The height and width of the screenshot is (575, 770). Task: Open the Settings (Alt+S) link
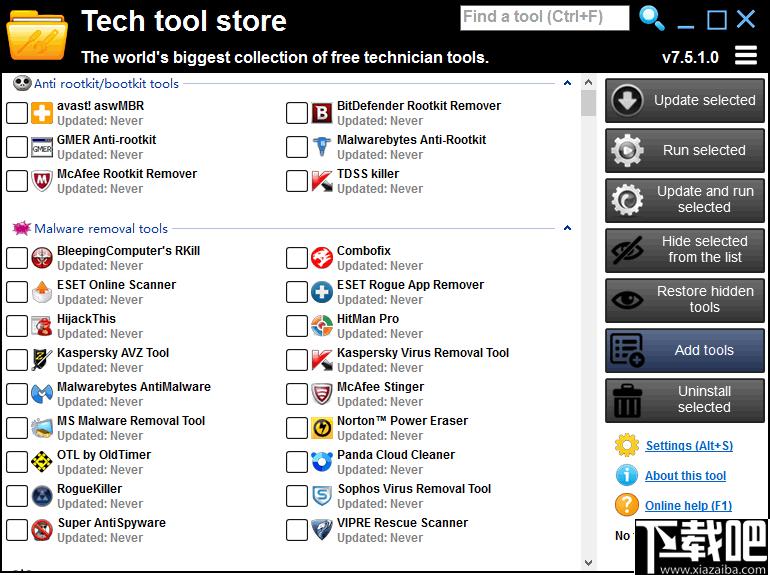coord(689,446)
